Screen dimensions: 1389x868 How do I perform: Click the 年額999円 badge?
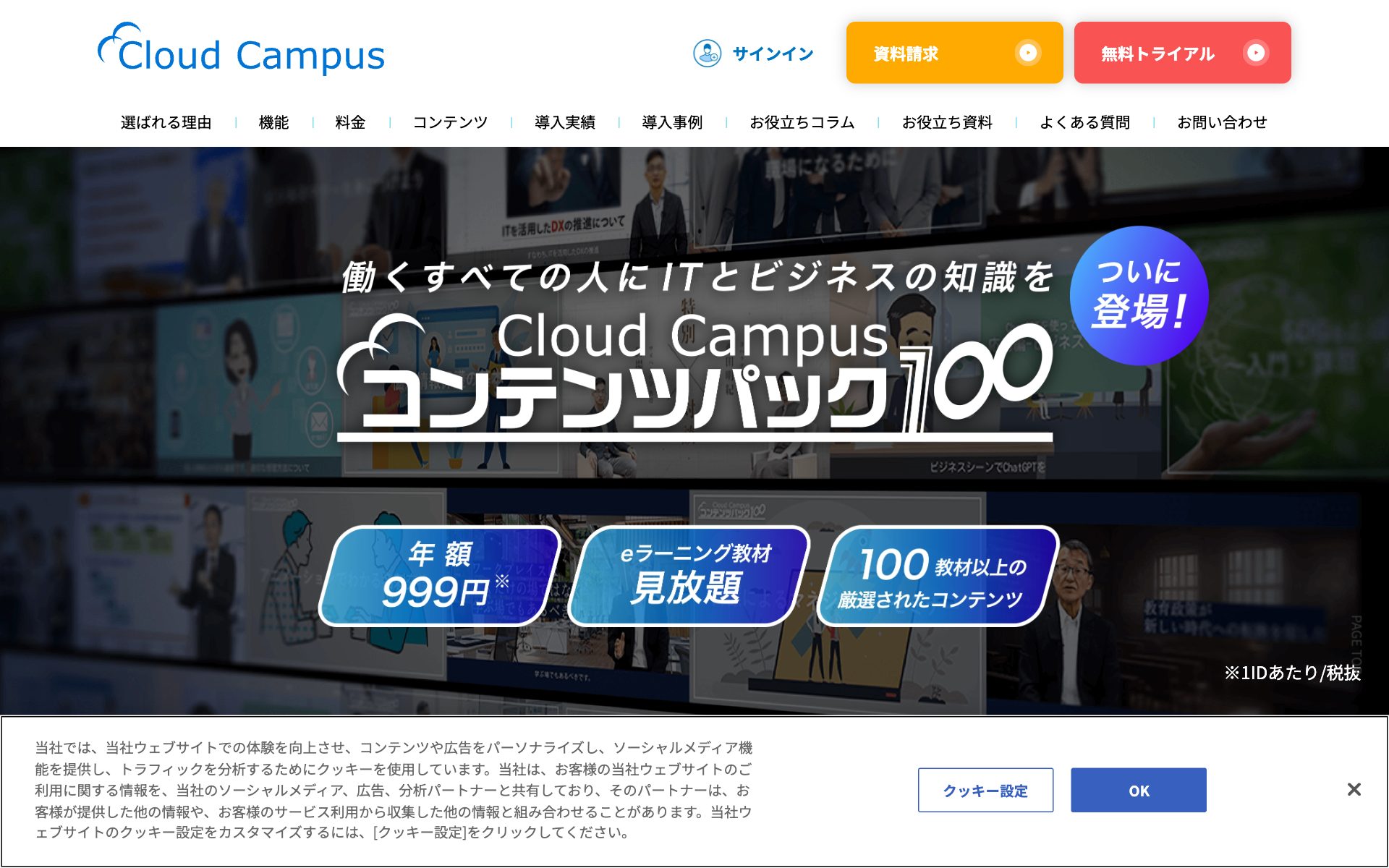coord(441,576)
